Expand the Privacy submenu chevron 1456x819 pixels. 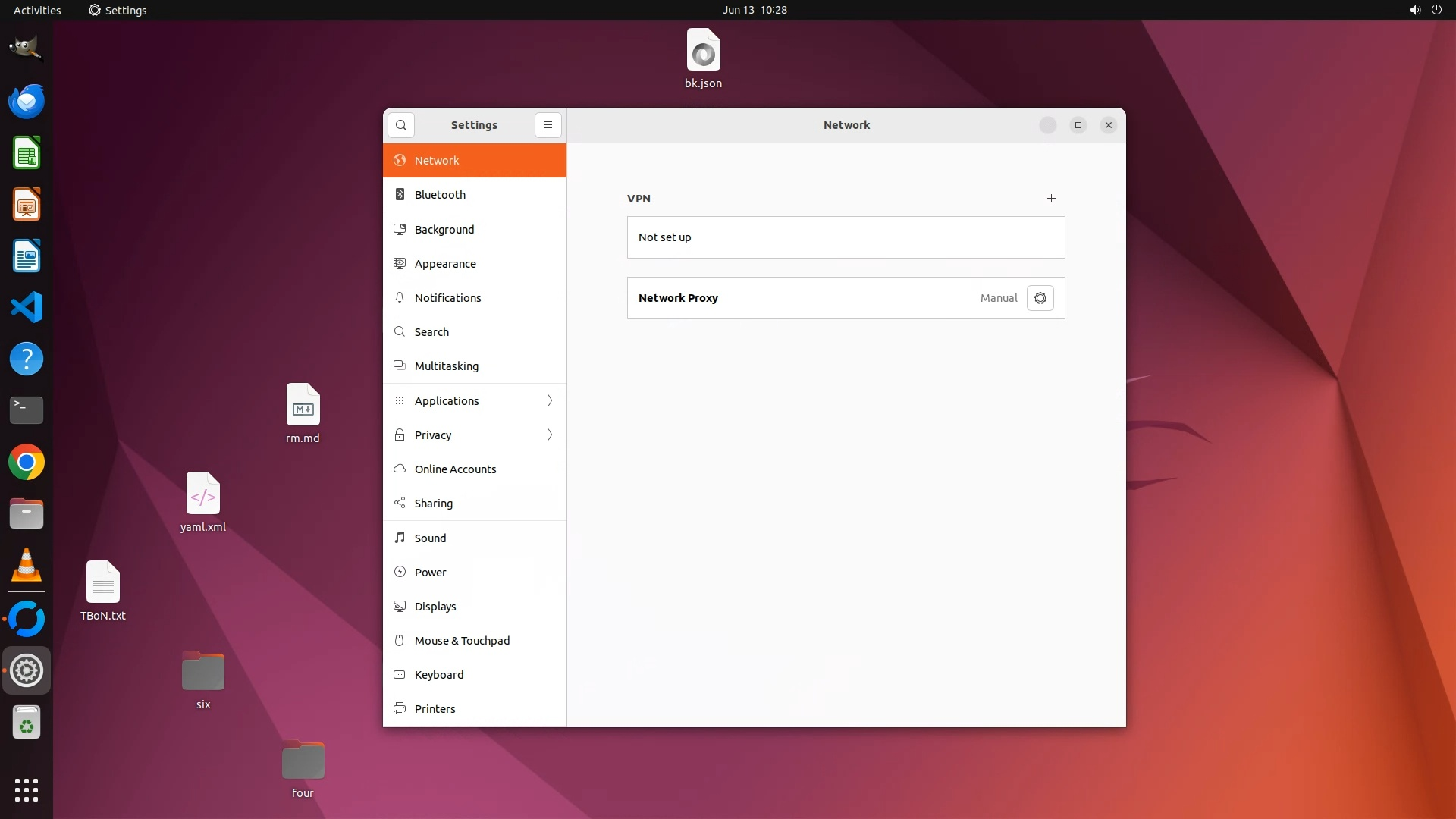550,435
